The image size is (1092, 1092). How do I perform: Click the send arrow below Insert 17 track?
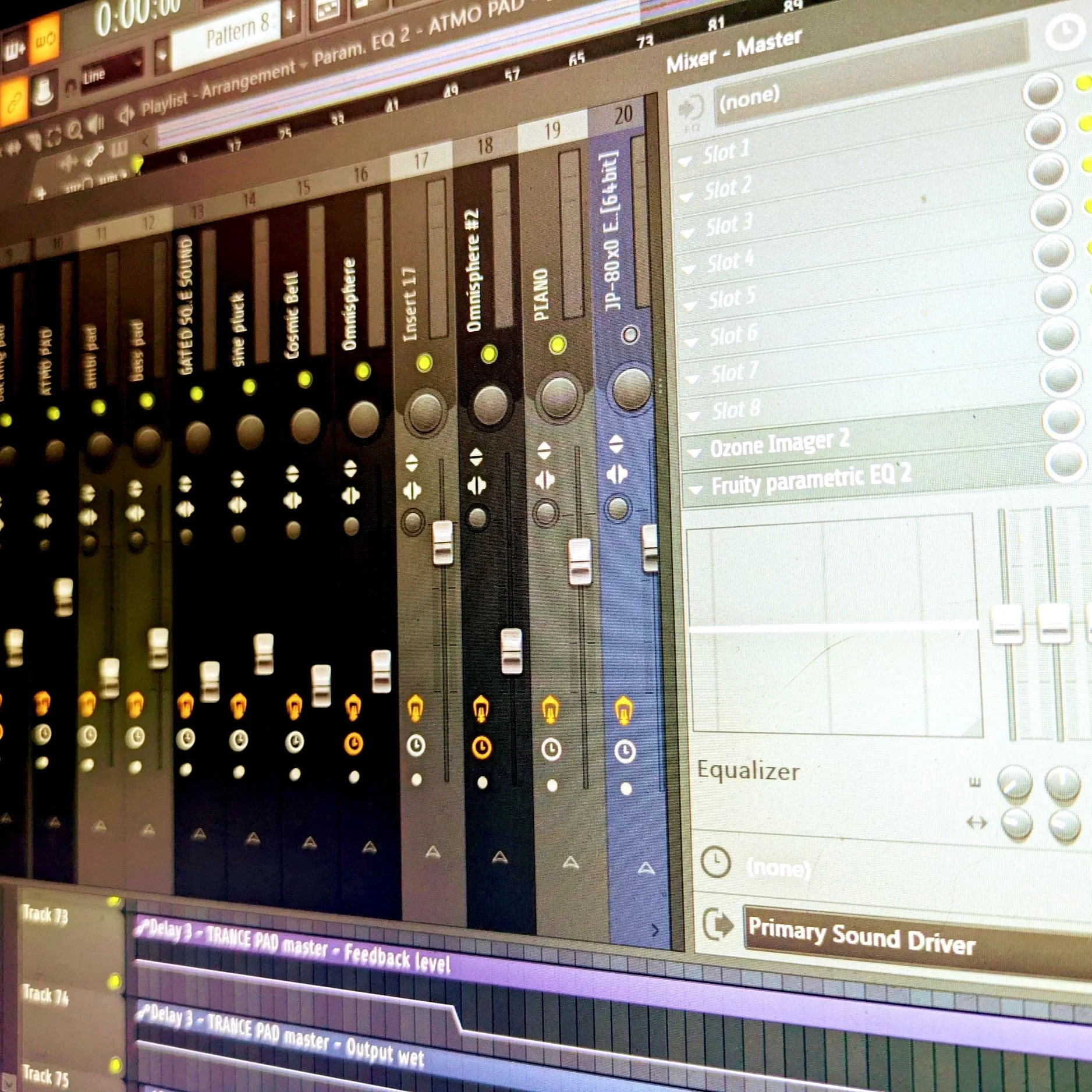(x=432, y=853)
